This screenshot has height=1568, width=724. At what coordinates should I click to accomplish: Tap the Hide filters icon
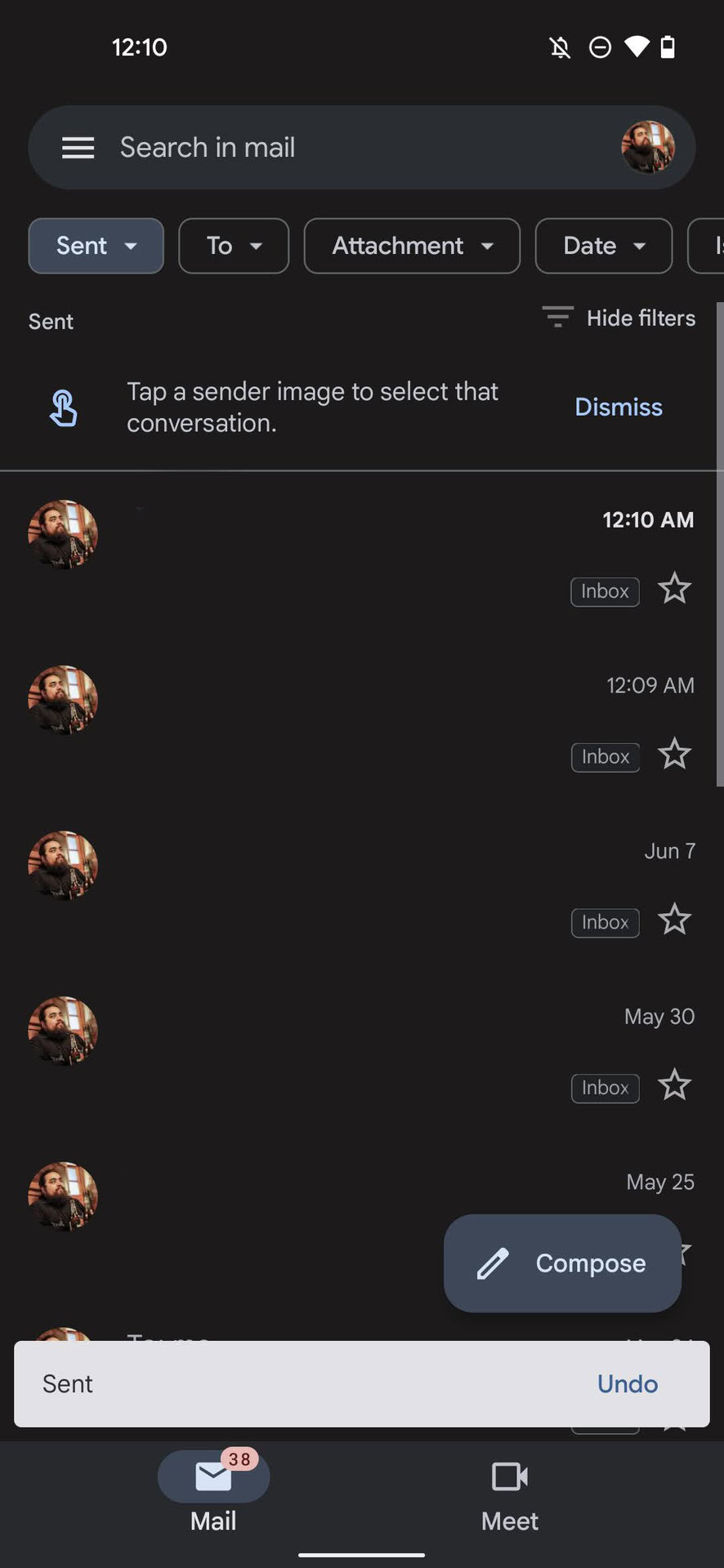click(x=558, y=317)
